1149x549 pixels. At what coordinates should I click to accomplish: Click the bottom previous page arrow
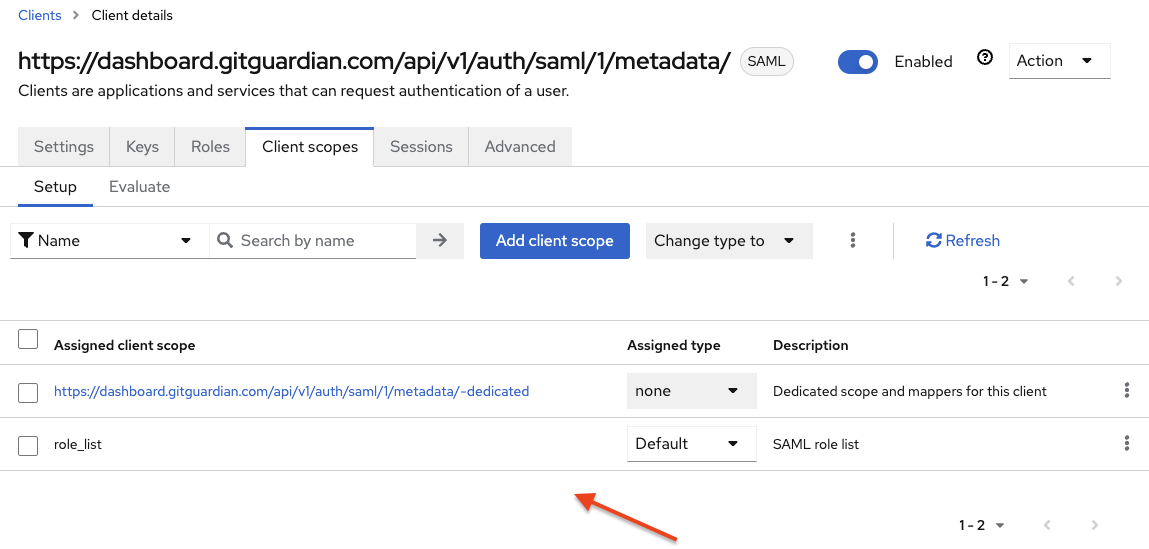click(x=1047, y=525)
